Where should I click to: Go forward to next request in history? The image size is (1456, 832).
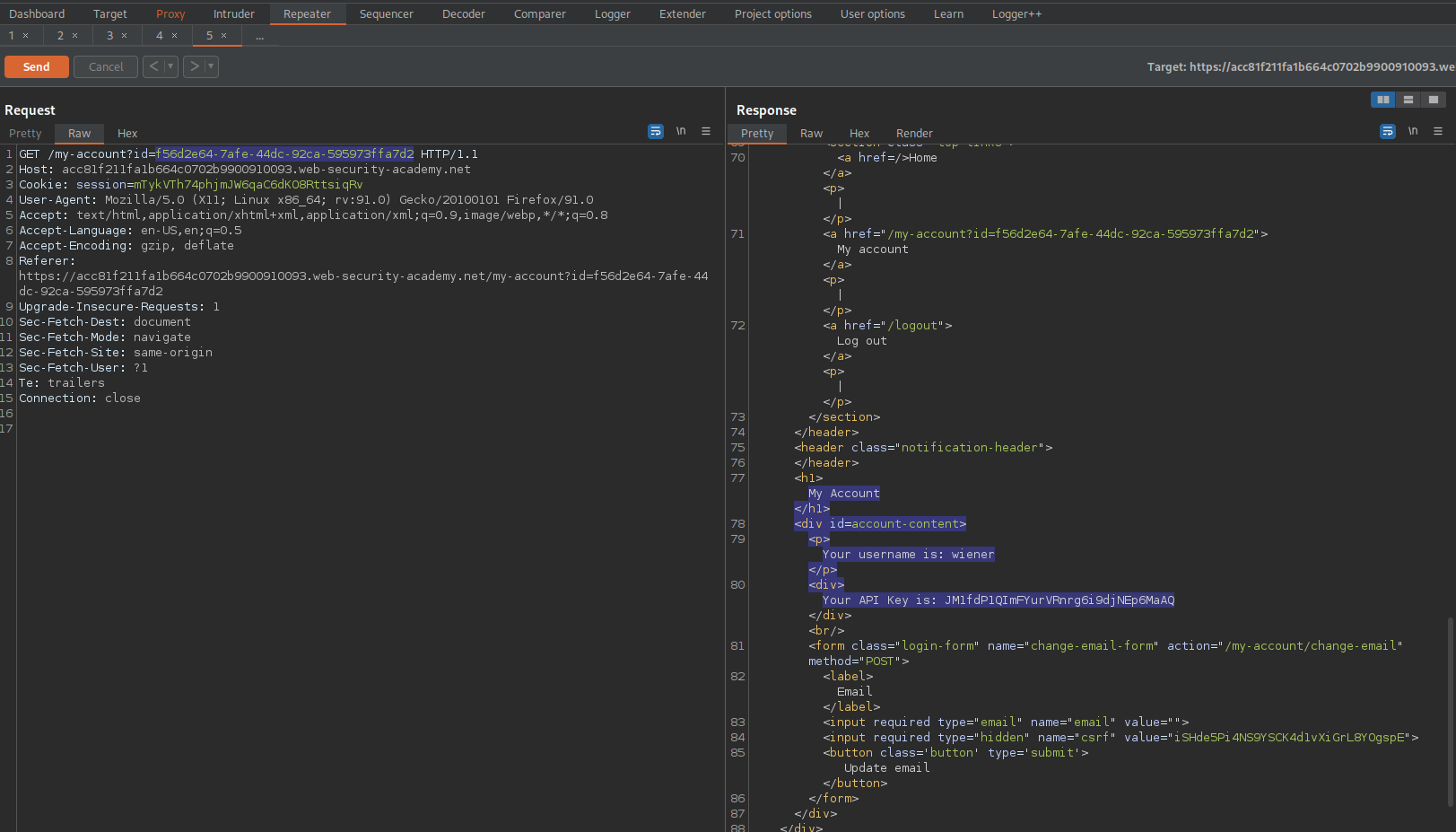[x=194, y=66]
